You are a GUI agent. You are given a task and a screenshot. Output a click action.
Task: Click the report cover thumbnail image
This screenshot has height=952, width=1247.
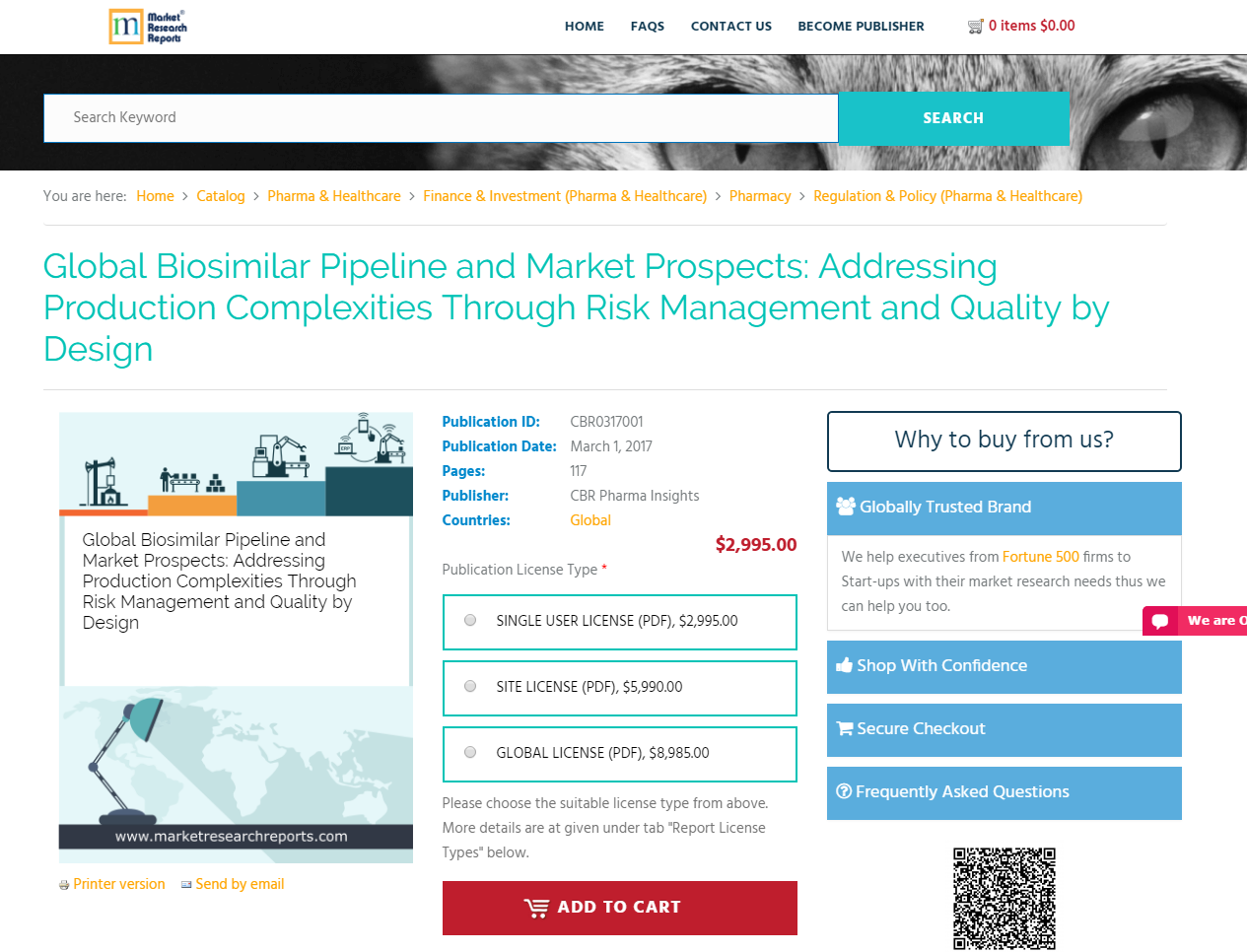pos(236,638)
